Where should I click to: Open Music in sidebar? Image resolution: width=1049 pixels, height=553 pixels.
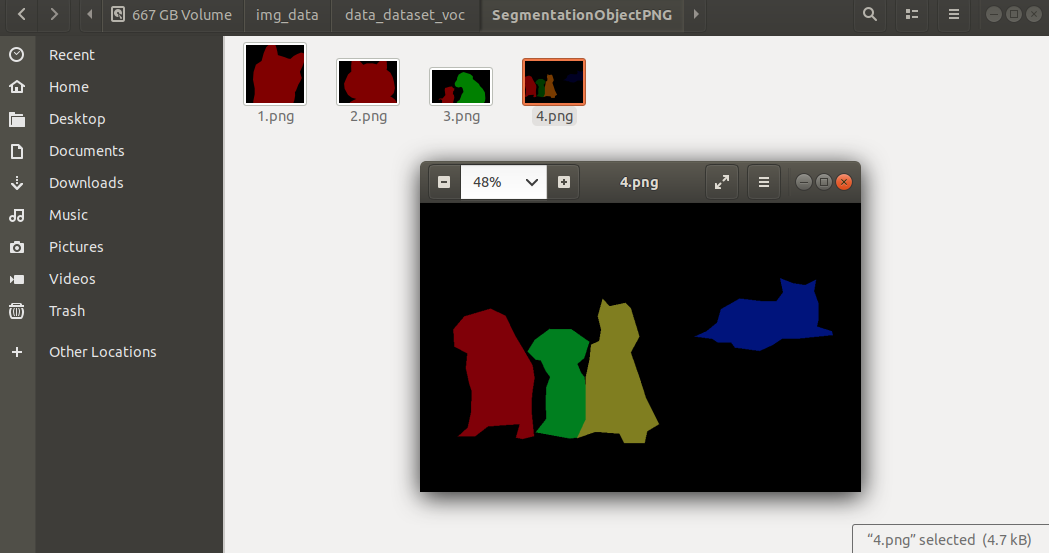68,215
